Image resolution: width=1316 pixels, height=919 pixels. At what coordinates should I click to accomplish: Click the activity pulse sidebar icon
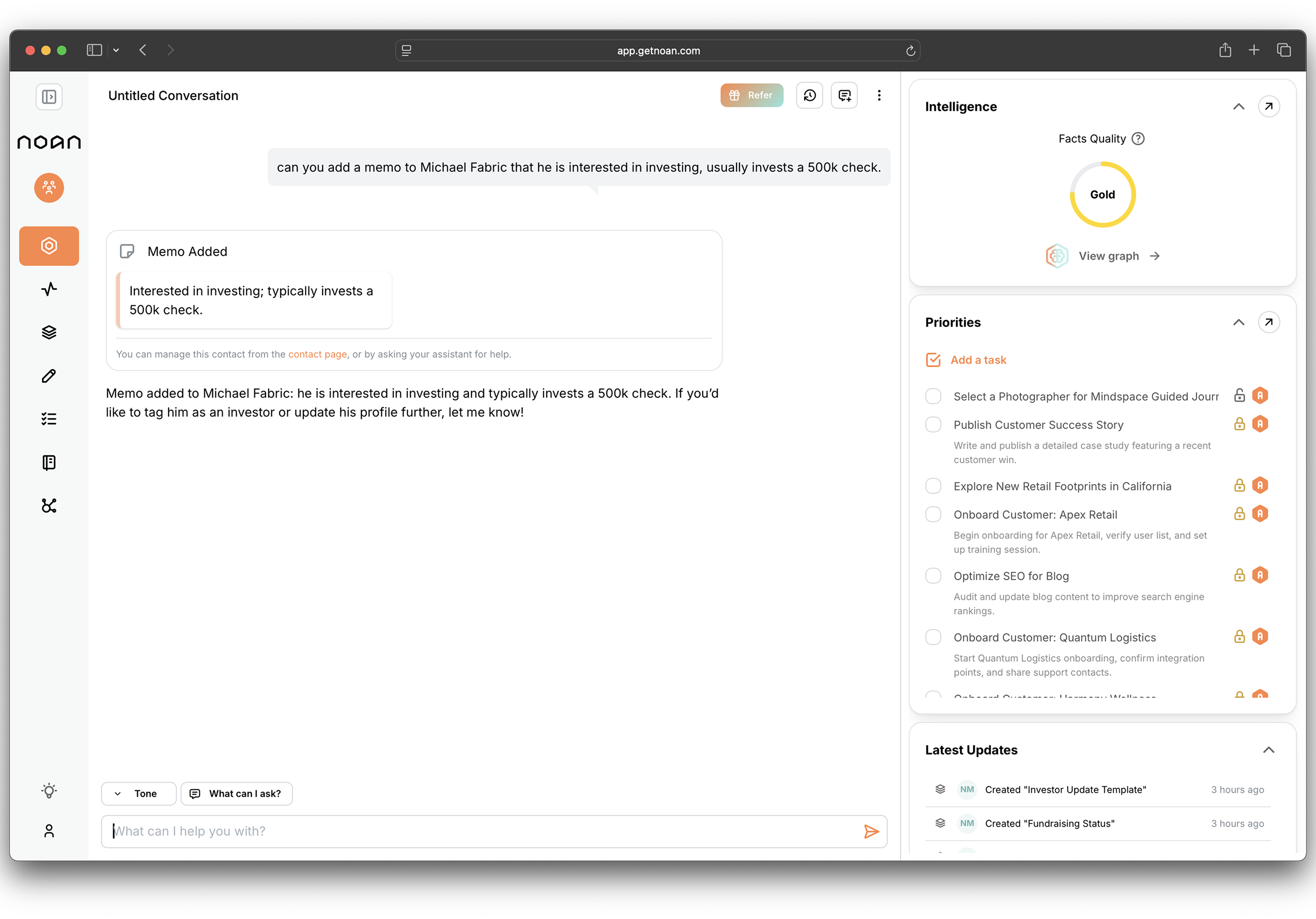[x=49, y=289]
